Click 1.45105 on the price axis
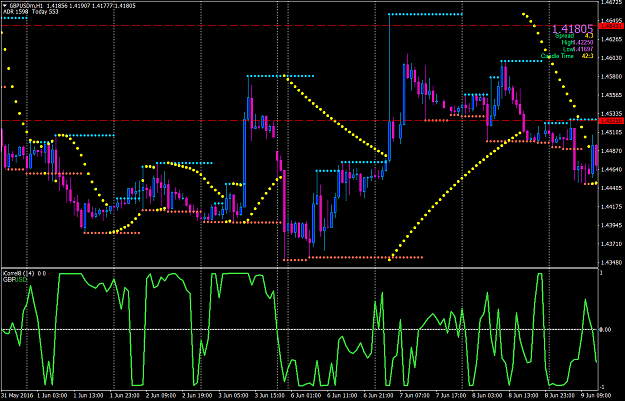This screenshot has width=625, height=401. [612, 132]
